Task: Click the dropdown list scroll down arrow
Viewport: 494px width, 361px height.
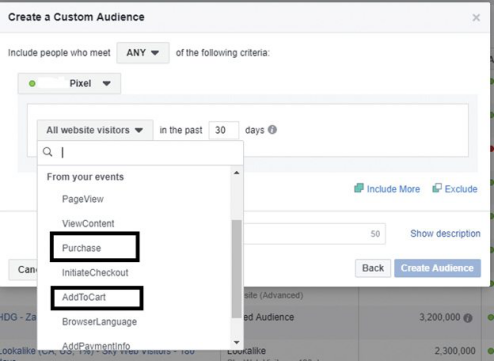Action: (236, 342)
